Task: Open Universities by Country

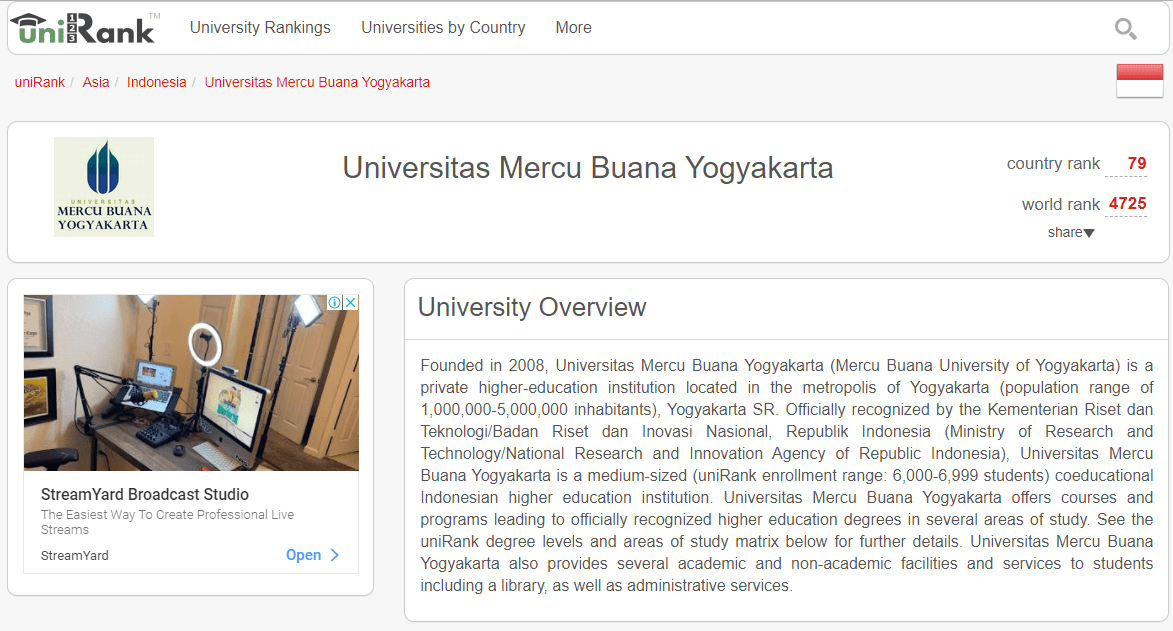Action: [443, 27]
